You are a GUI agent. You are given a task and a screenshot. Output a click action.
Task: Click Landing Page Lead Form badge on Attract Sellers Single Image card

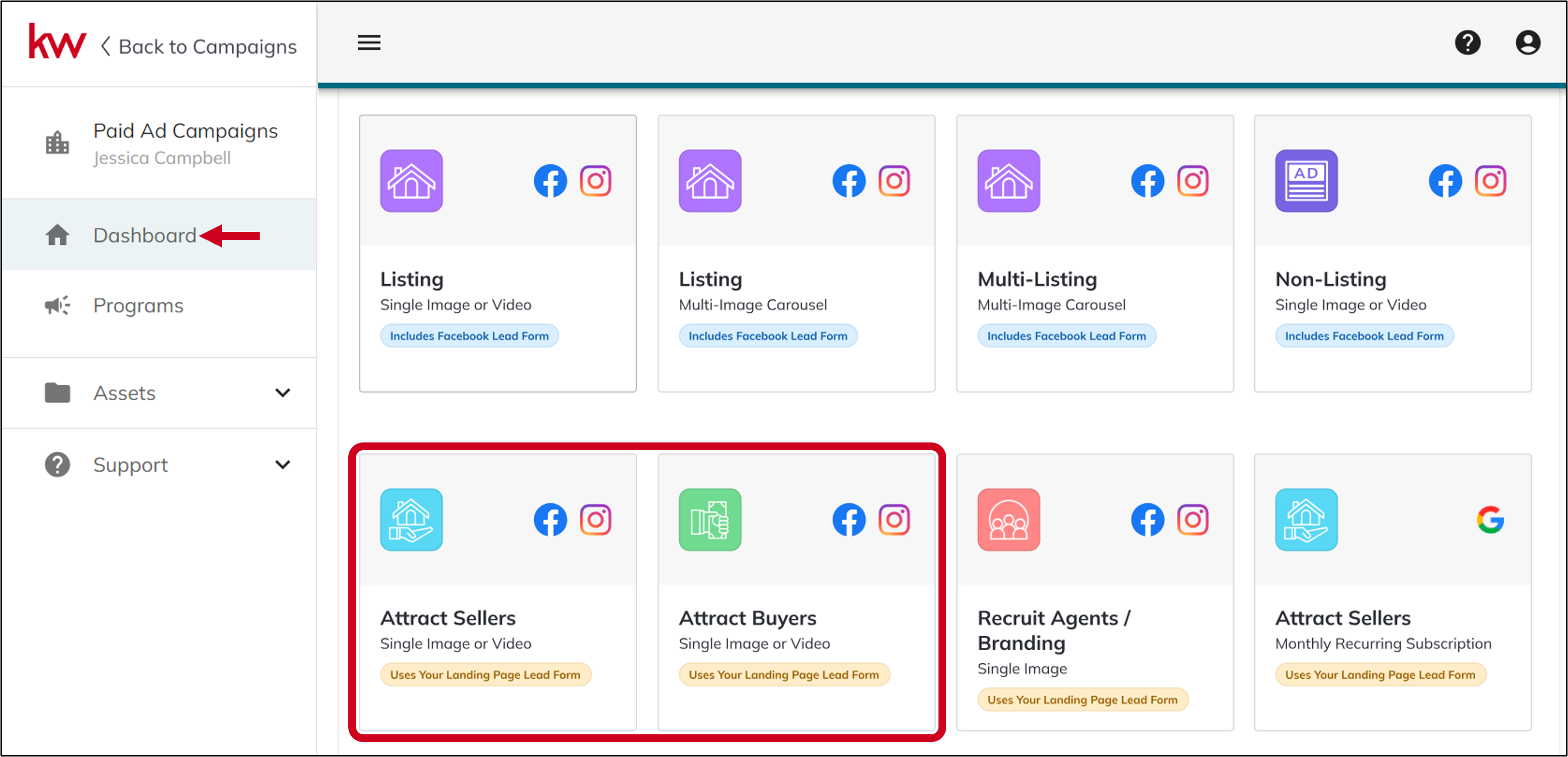[x=485, y=675]
